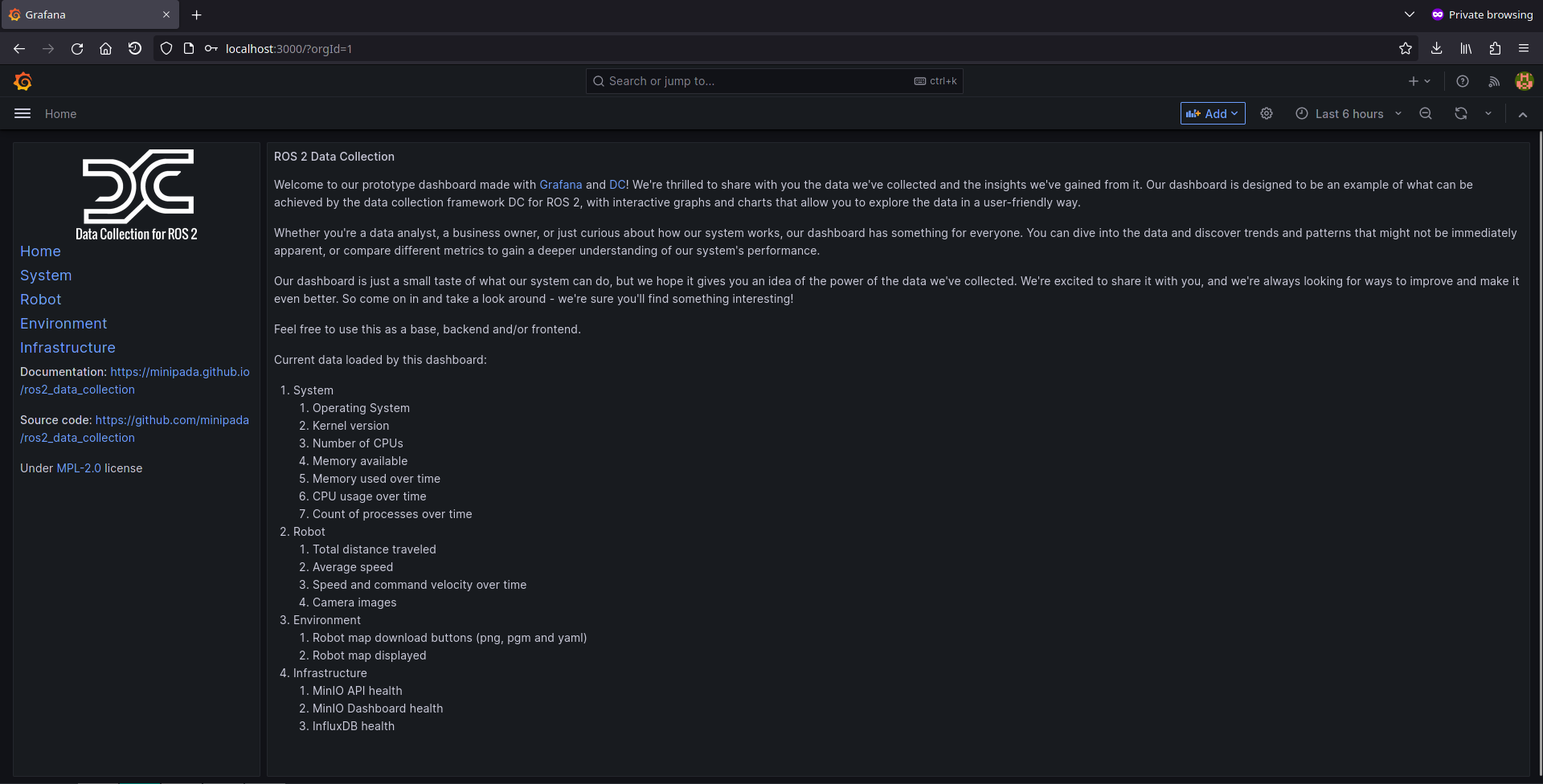
Task: Open the Last 6 hours time picker
Action: pos(1349,114)
